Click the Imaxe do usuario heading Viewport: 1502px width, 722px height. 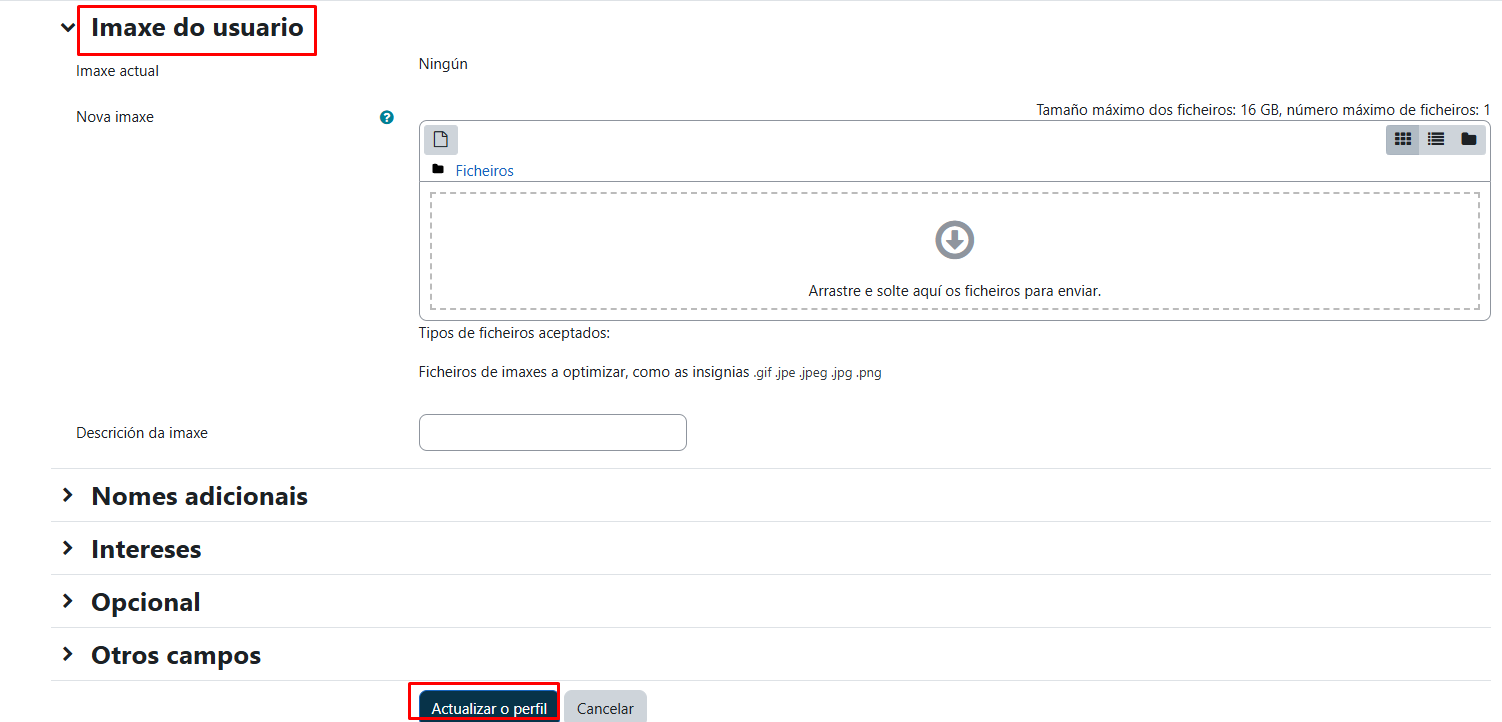point(197,28)
